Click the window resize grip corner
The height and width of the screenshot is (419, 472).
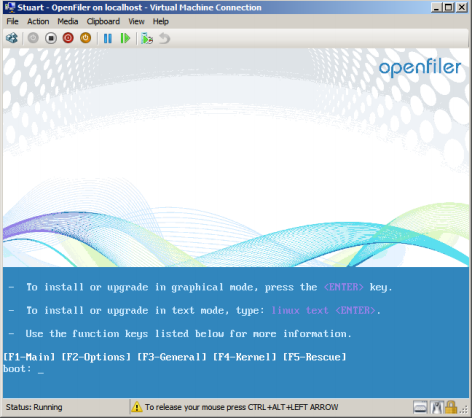click(x=464, y=410)
